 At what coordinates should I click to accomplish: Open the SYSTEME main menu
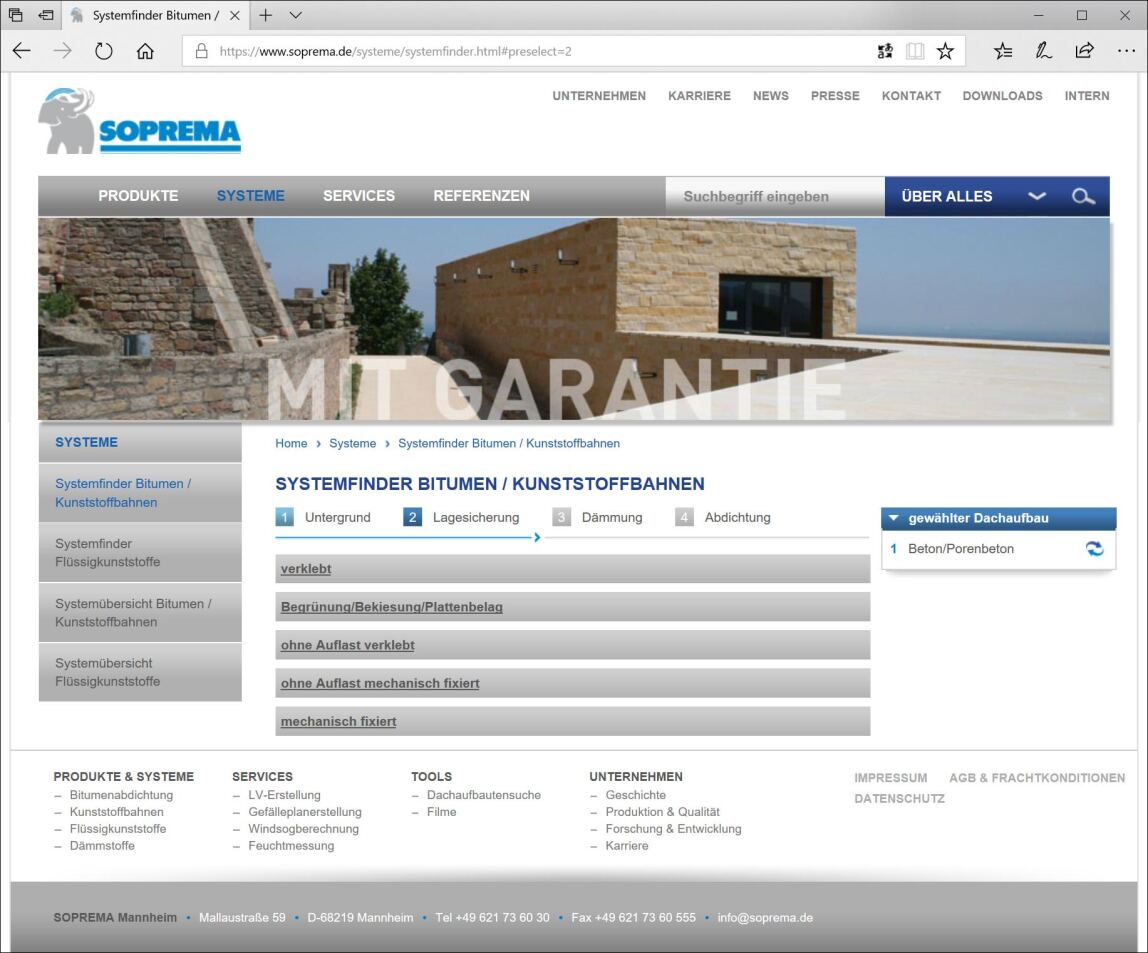250,196
